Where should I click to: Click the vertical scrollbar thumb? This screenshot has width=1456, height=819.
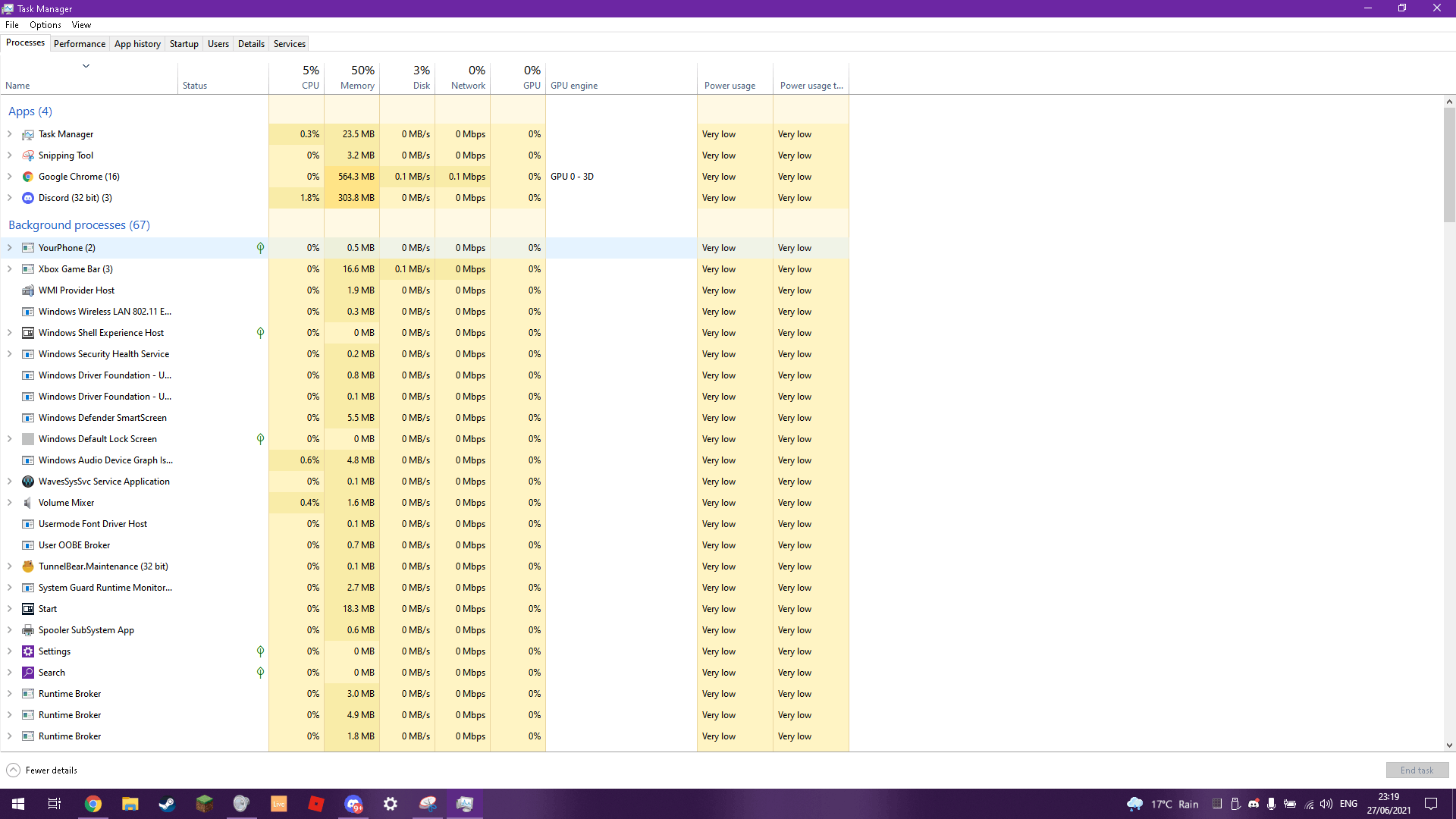point(1449,164)
